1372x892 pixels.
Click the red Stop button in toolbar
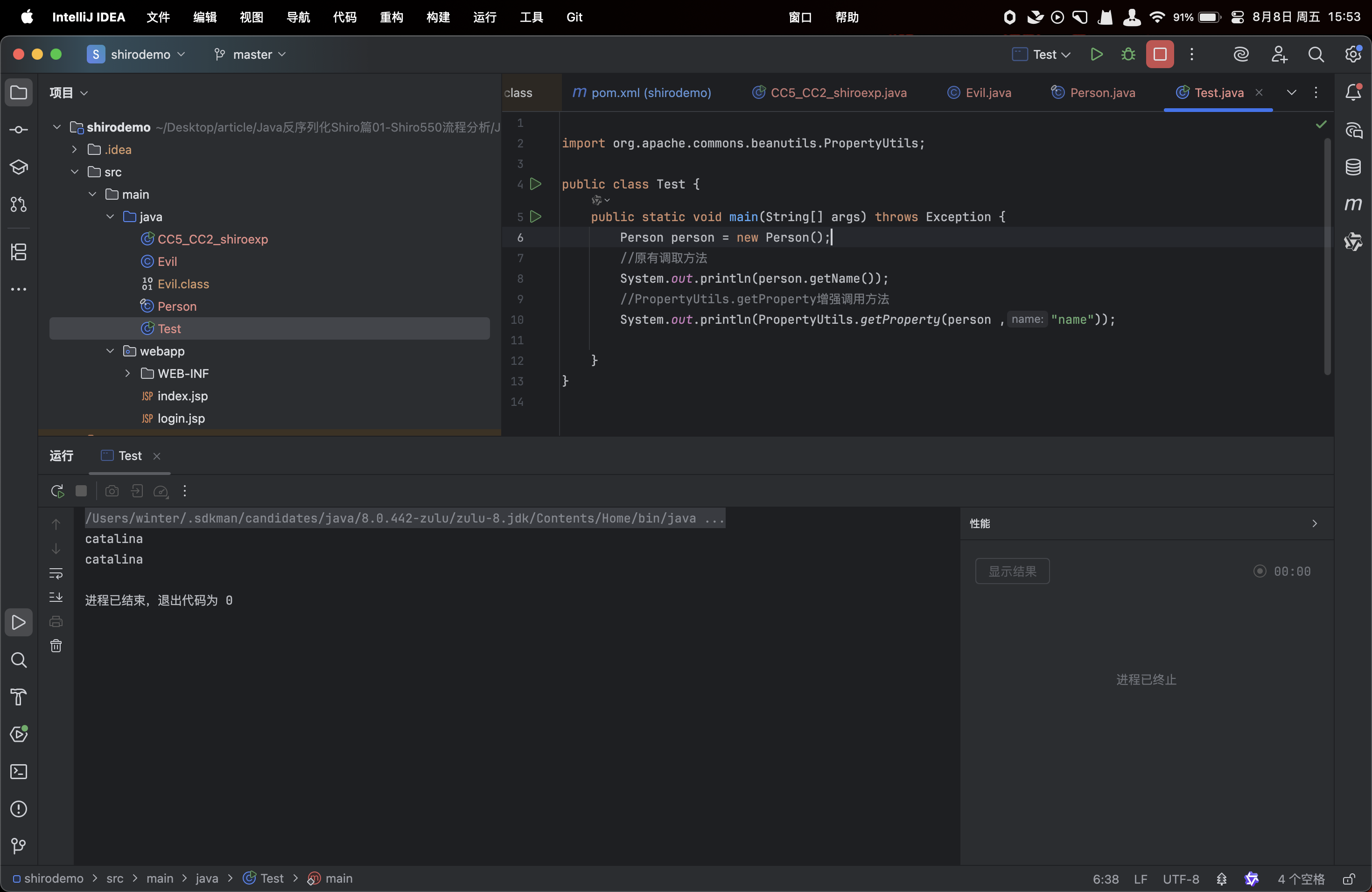(x=1160, y=54)
